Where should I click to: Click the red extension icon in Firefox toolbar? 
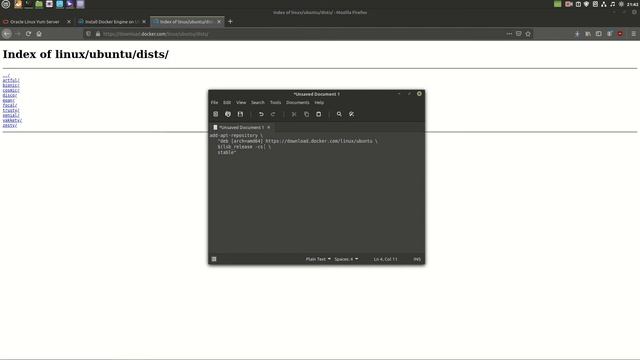pos(620,34)
